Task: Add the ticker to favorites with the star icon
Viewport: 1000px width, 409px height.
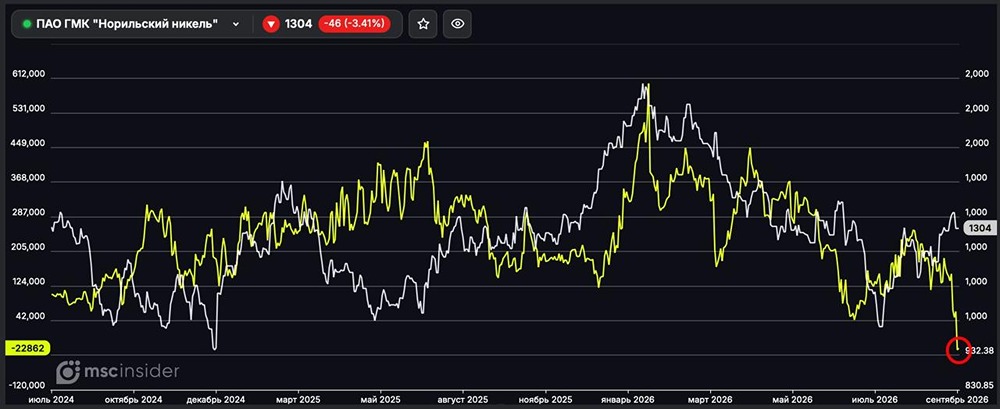Action: click(x=423, y=24)
